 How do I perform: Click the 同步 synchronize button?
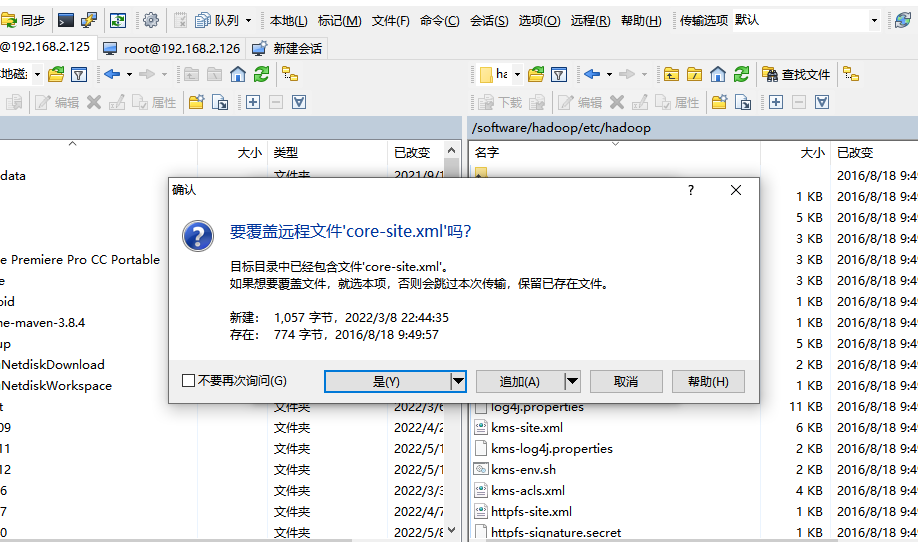click(23, 21)
